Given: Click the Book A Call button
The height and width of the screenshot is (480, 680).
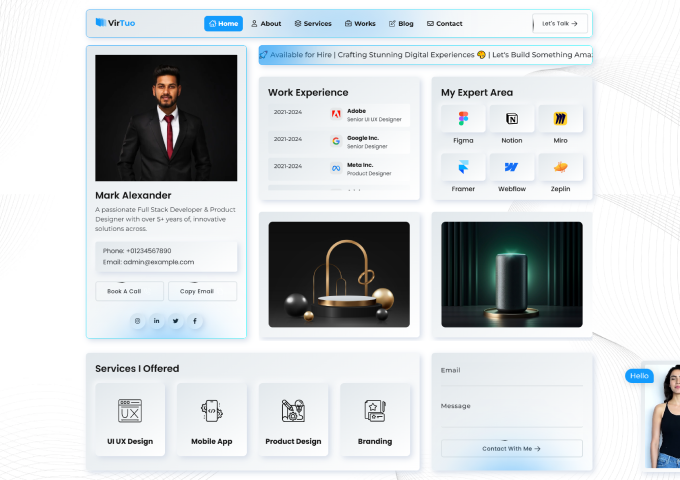Looking at the screenshot, I should [129, 291].
